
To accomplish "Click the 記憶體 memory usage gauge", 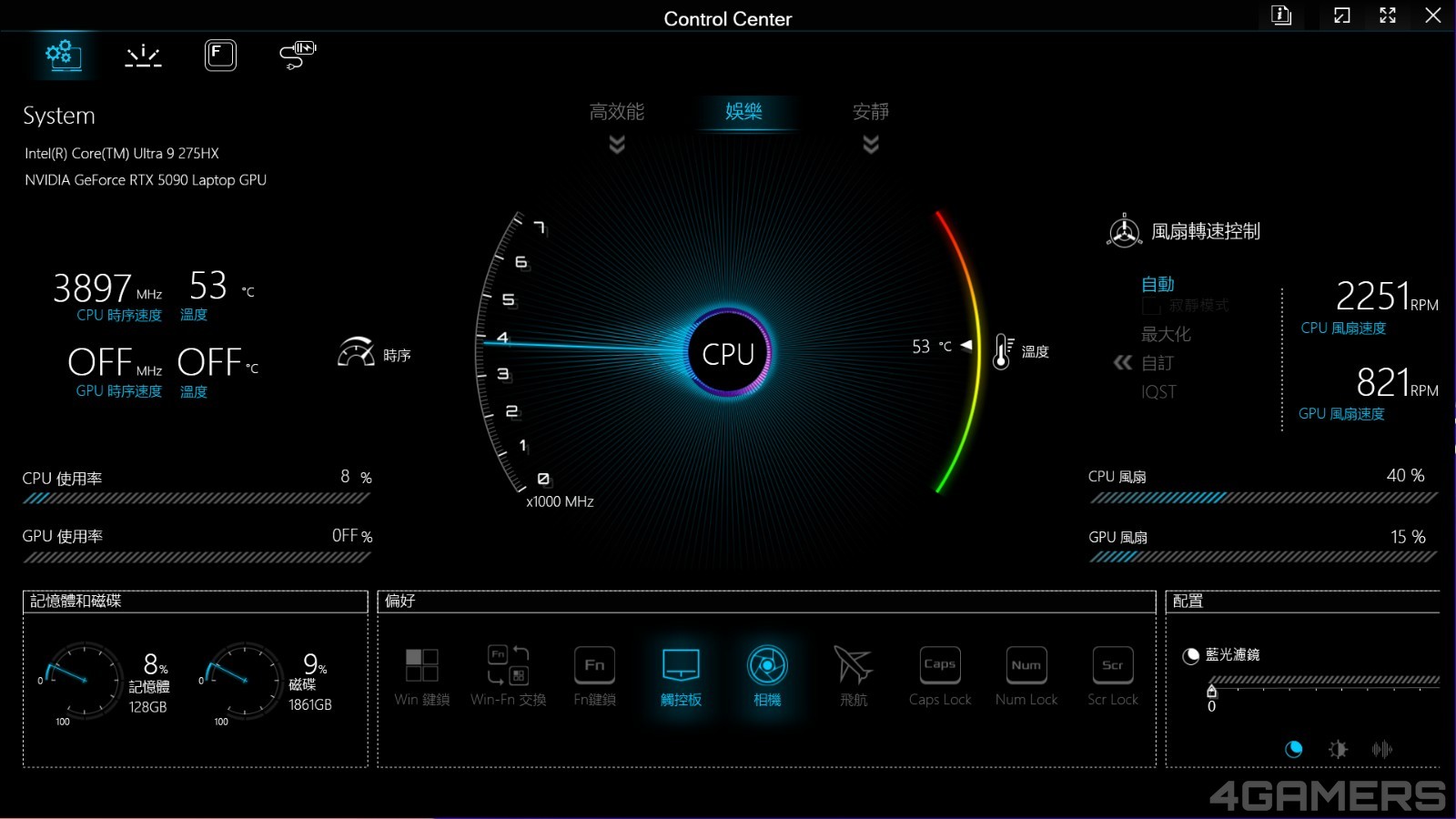I will click(83, 681).
